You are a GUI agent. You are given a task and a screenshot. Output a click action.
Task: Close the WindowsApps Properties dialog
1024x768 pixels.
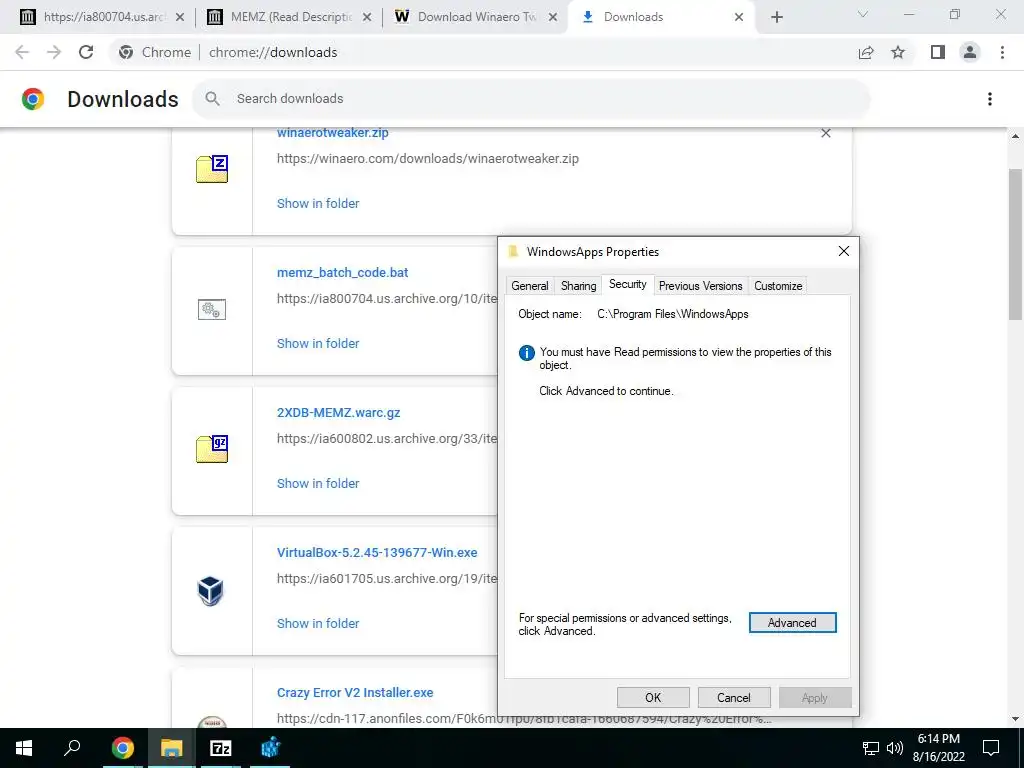[843, 251]
